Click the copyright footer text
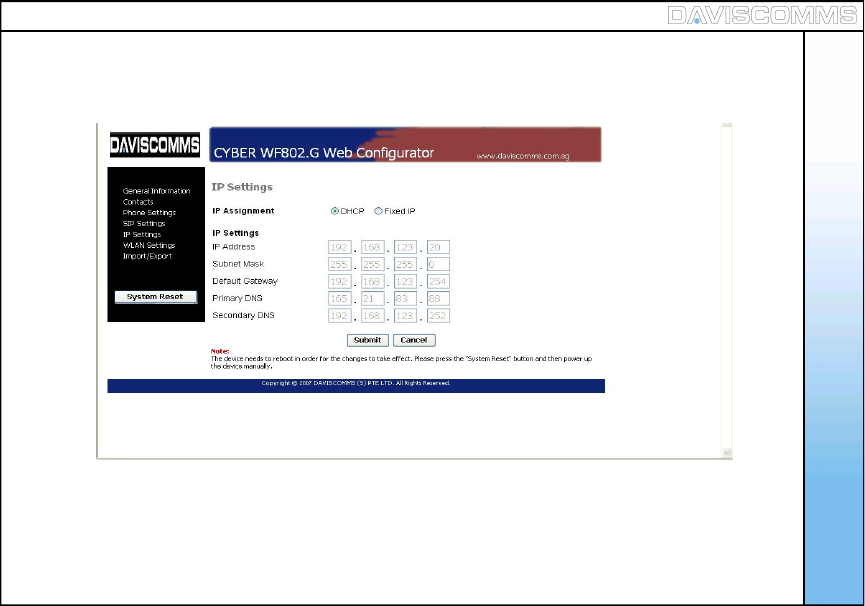Screen dimensions: 865x606 [356, 383]
